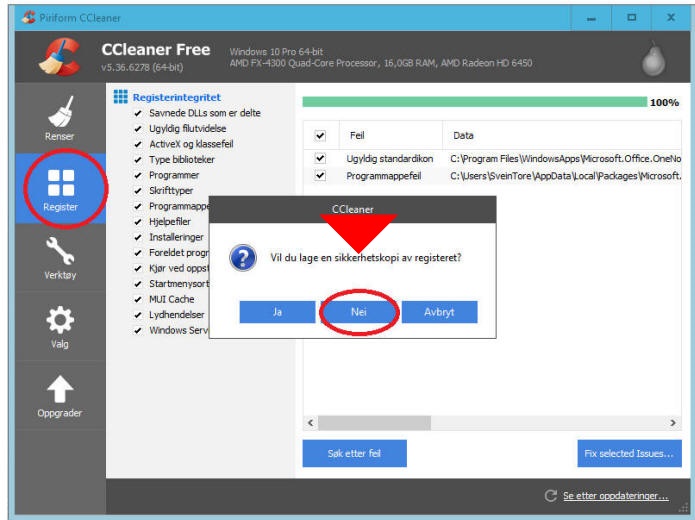Toggle Ugyldig filutvidelse check
This screenshot has width=695, height=520.
[x=138, y=129]
